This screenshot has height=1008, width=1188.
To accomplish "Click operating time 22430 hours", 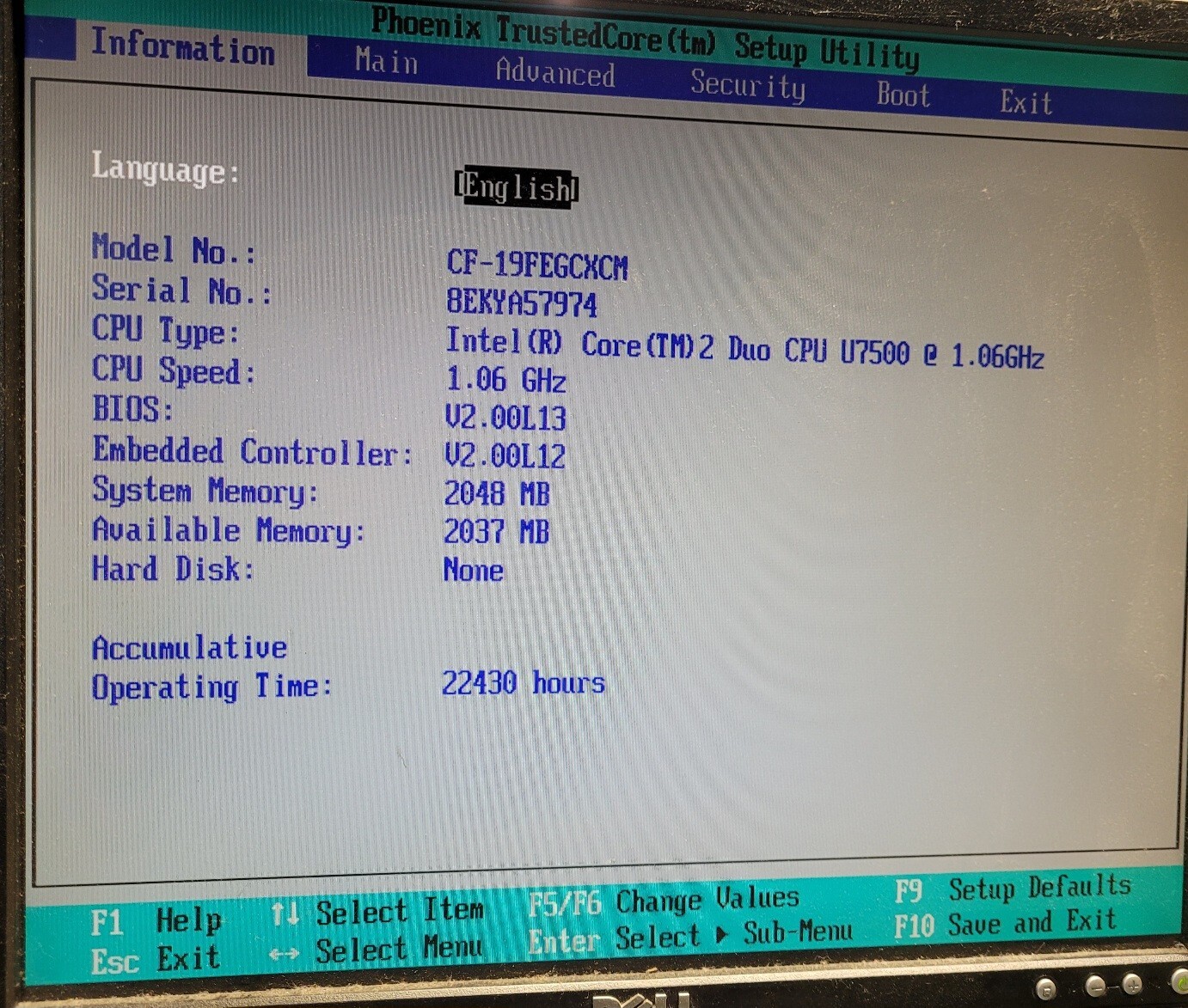I will (x=523, y=683).
